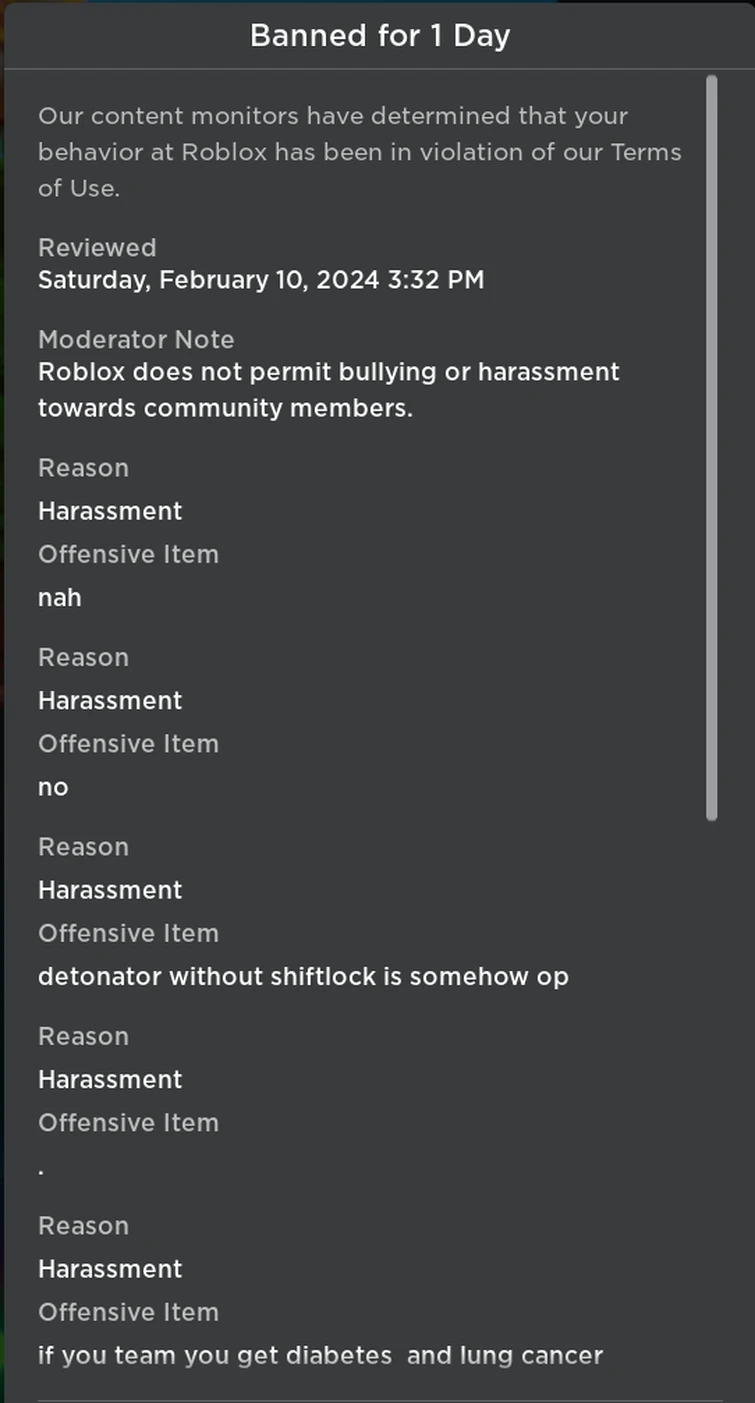The height and width of the screenshot is (1403, 755).
Task: Click the "Reviewed" label
Action: tap(97, 248)
